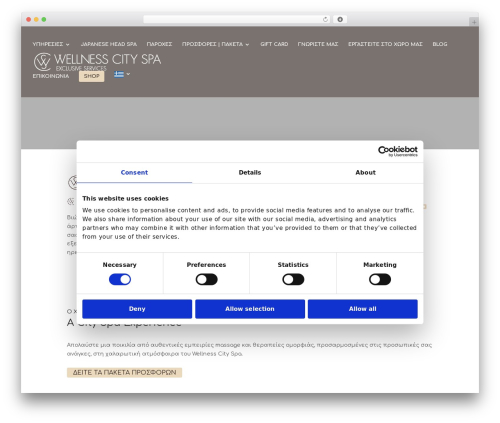Open the GIFT CARD menu item
This screenshot has height=423, width=500.
pos(274,44)
